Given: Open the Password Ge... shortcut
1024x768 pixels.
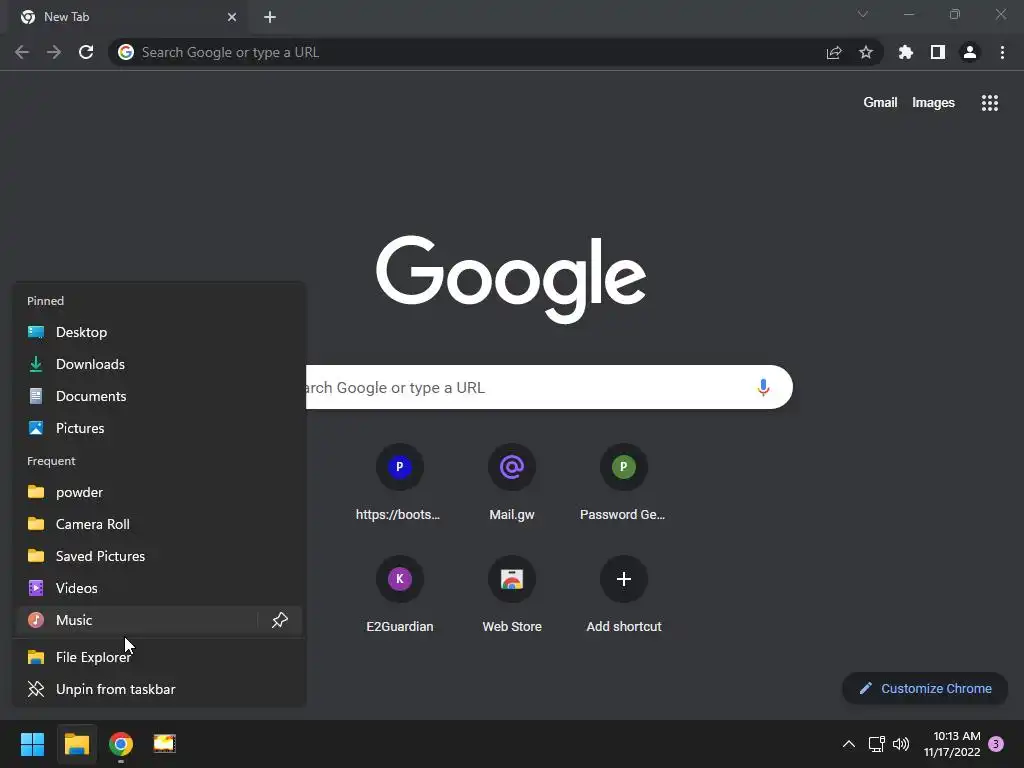Looking at the screenshot, I should (623, 483).
